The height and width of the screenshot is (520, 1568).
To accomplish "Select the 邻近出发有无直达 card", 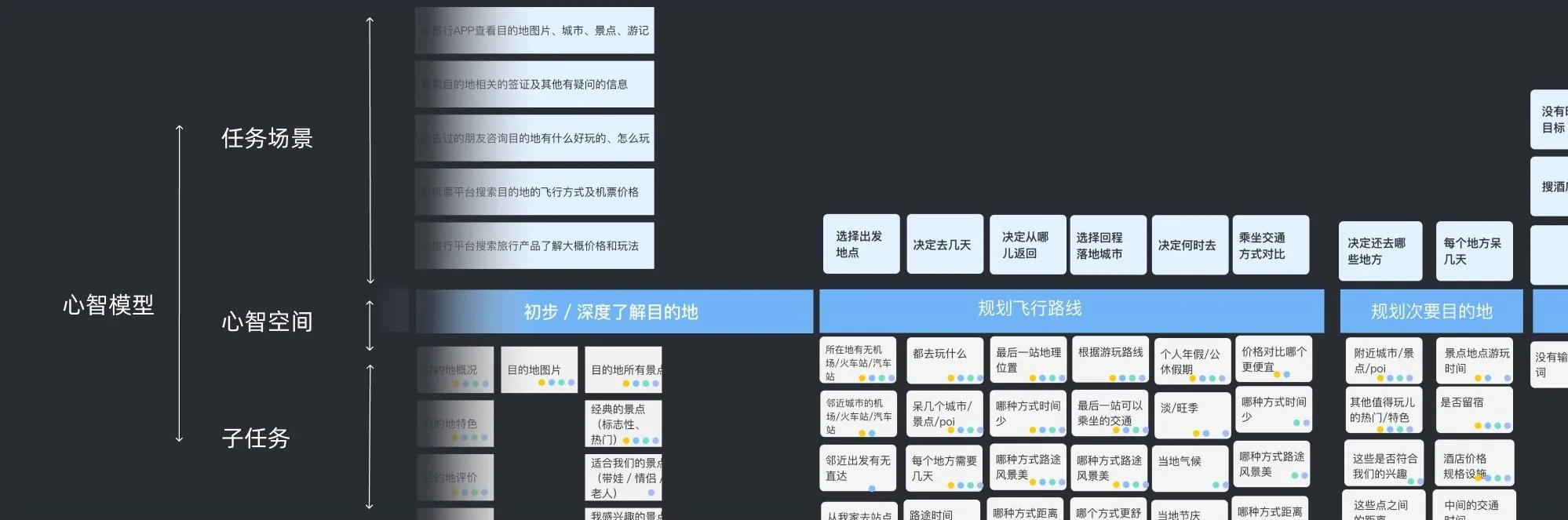I will pyautogui.click(x=858, y=469).
